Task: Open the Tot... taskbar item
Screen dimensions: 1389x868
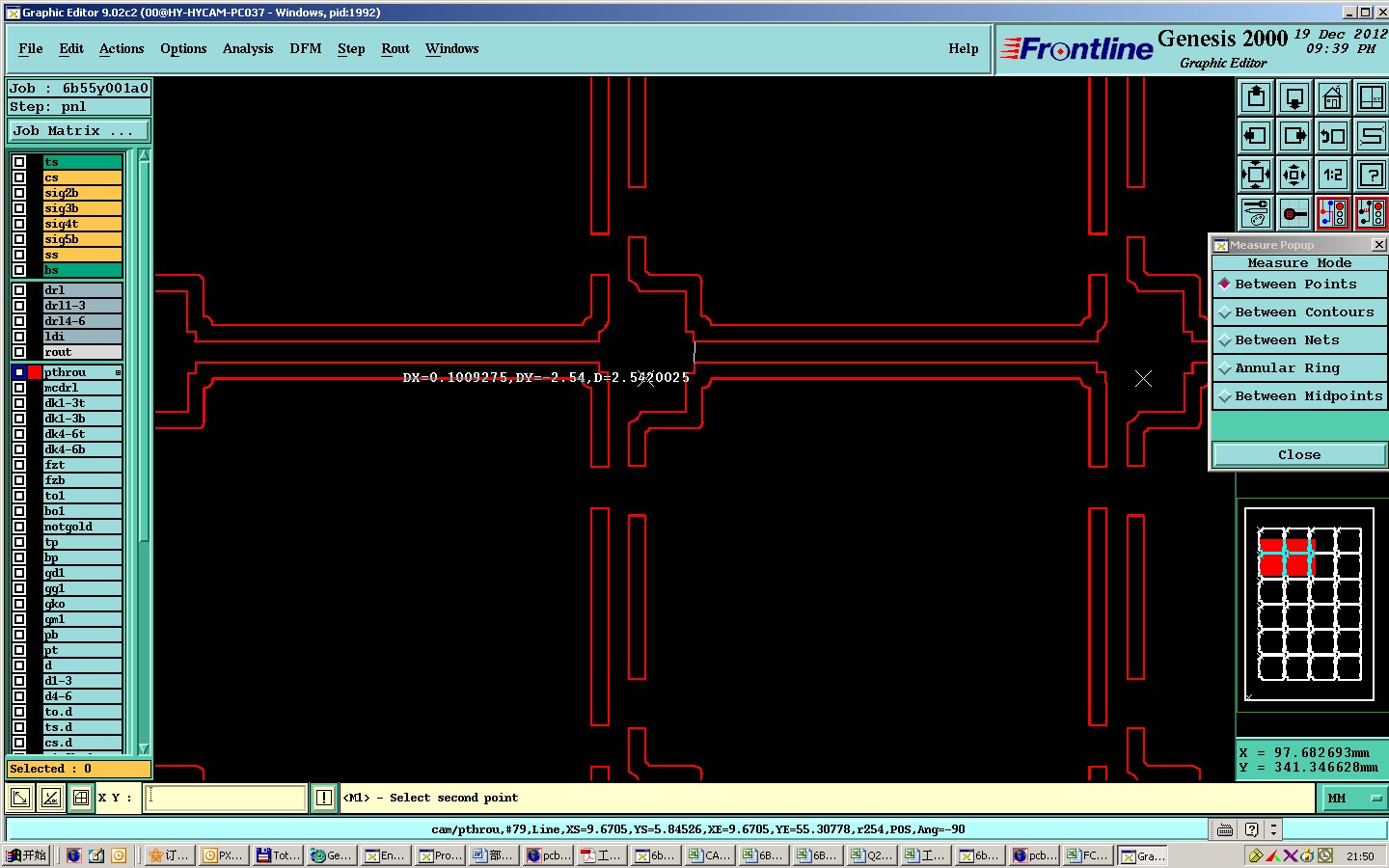Action: pos(278,855)
